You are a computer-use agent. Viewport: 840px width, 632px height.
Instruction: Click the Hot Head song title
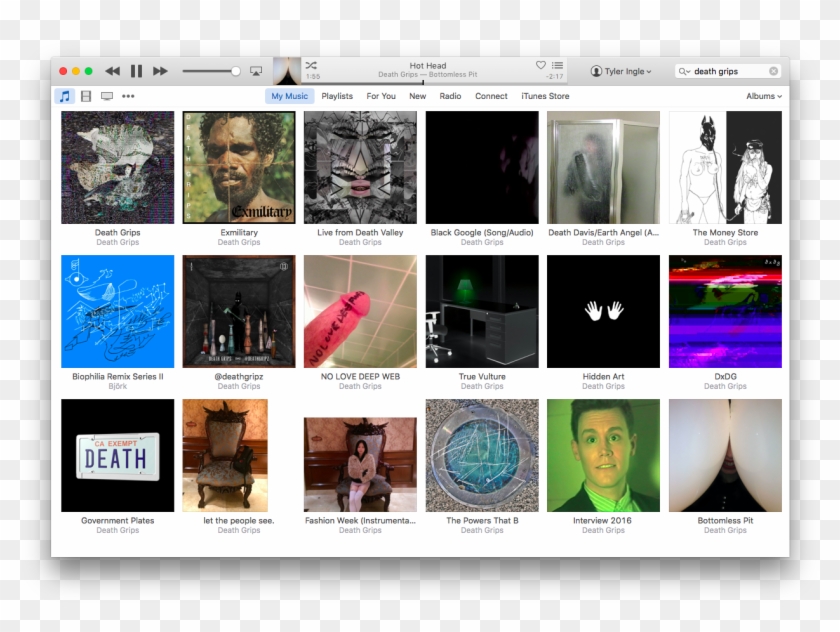click(x=428, y=65)
